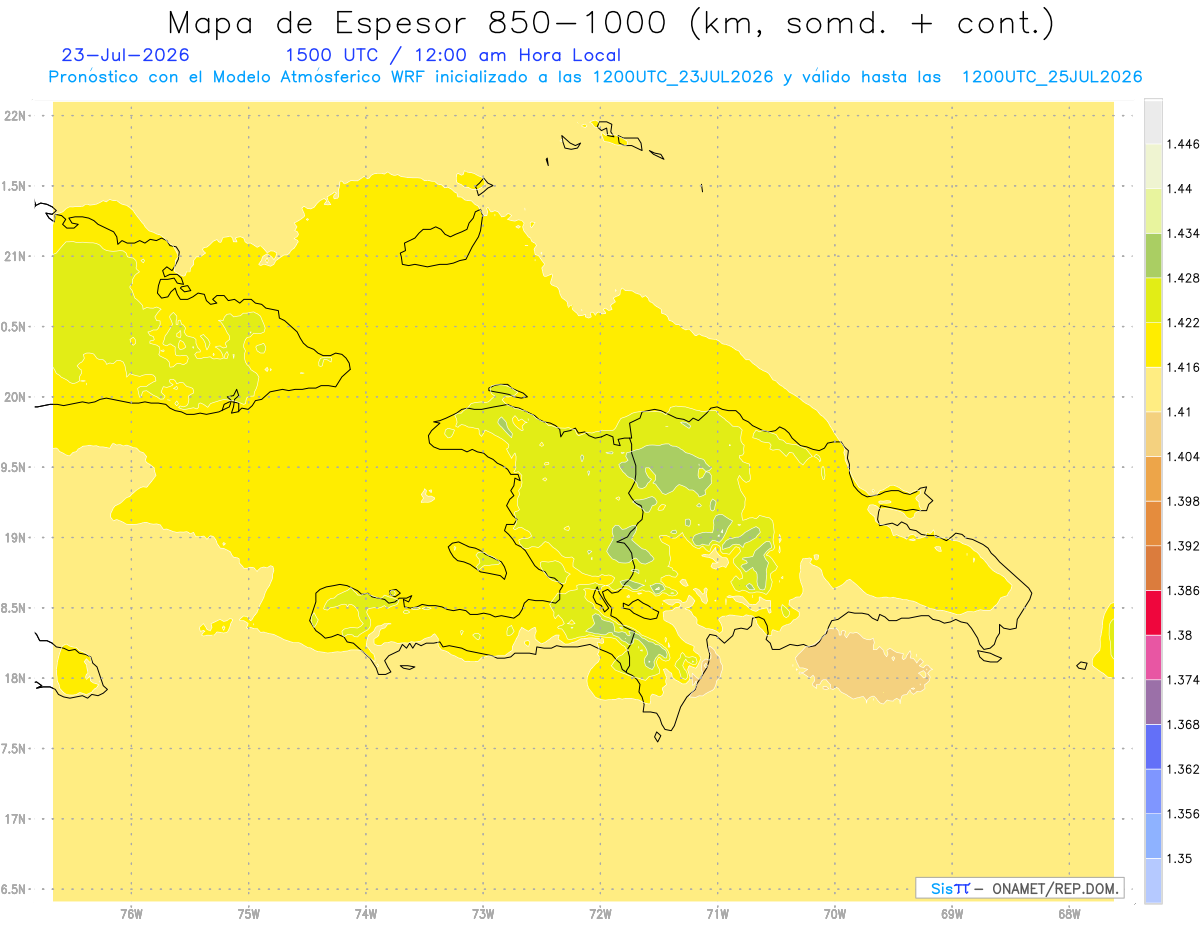This screenshot has height=927, width=1200.
Task: Click the "1.422" colorbar value
Action: click(x=1183, y=322)
